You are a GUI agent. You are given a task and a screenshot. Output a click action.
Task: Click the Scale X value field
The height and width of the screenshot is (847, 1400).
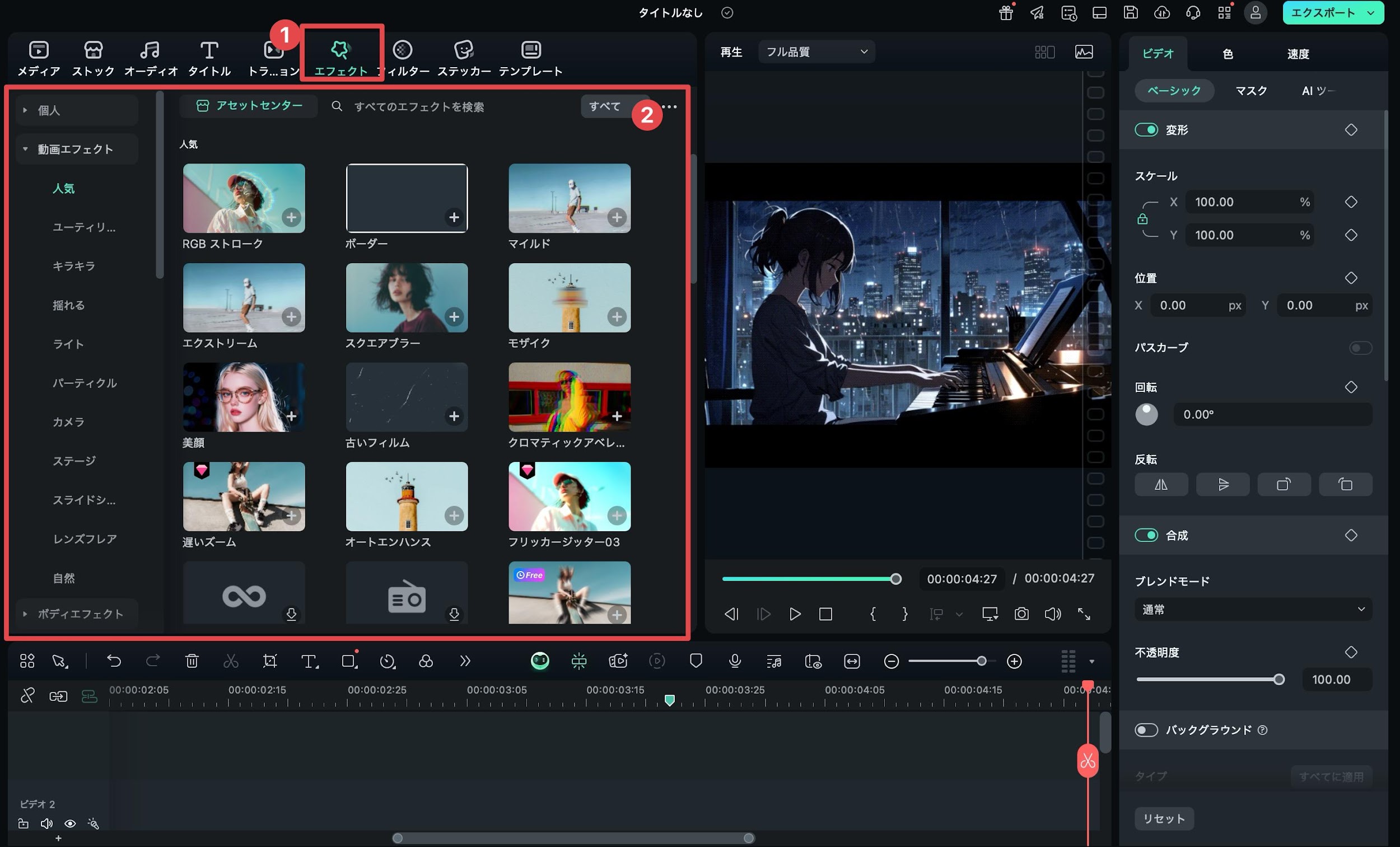(1249, 202)
